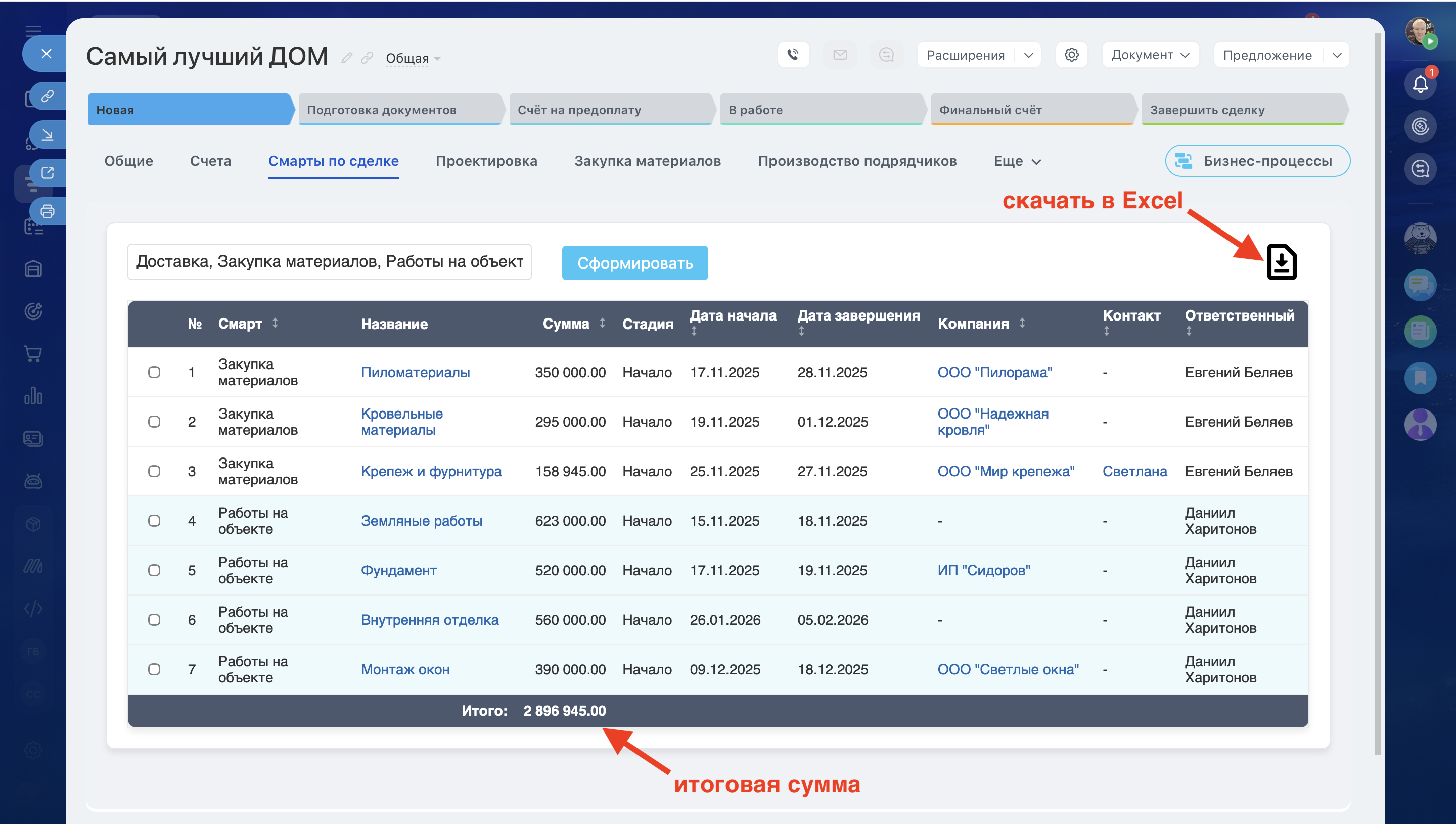The width and height of the screenshot is (1456, 824).
Task: Click the email envelope icon
Action: [x=840, y=55]
